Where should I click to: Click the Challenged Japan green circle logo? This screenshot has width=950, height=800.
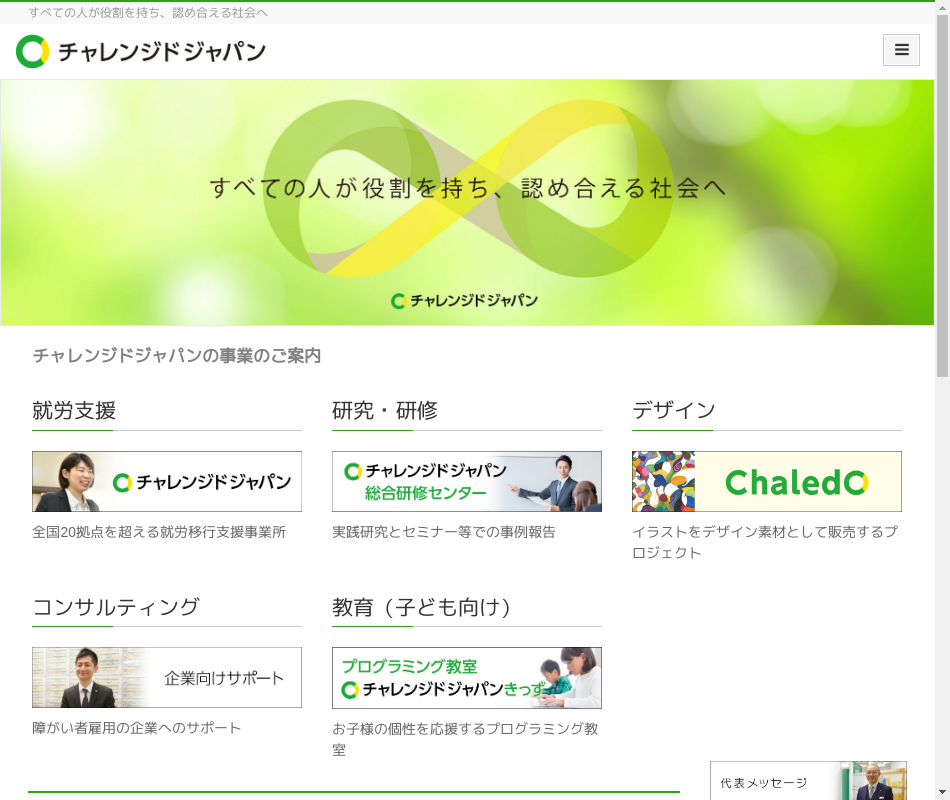point(32,52)
